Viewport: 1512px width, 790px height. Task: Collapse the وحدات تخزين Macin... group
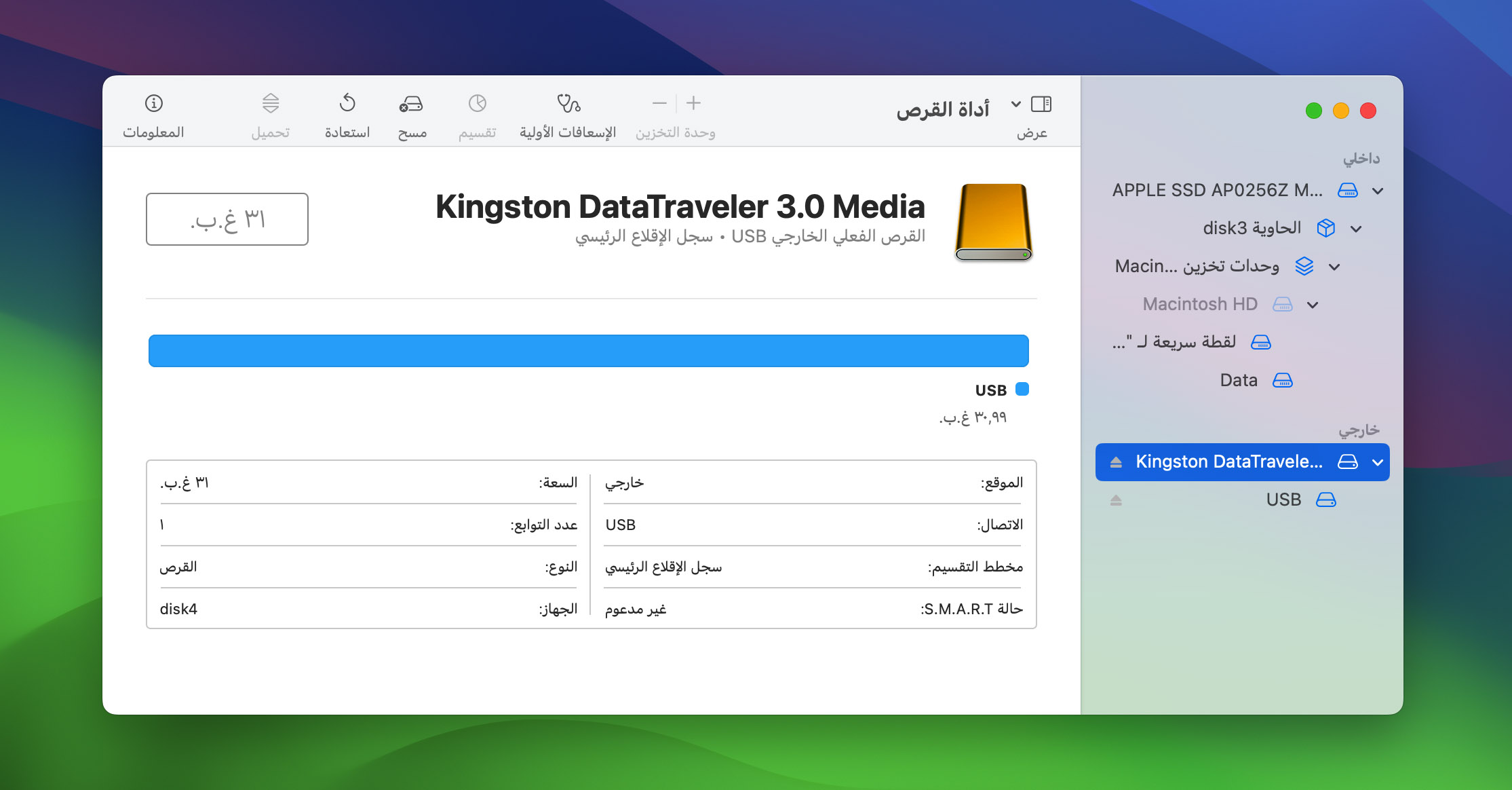pos(1334,267)
